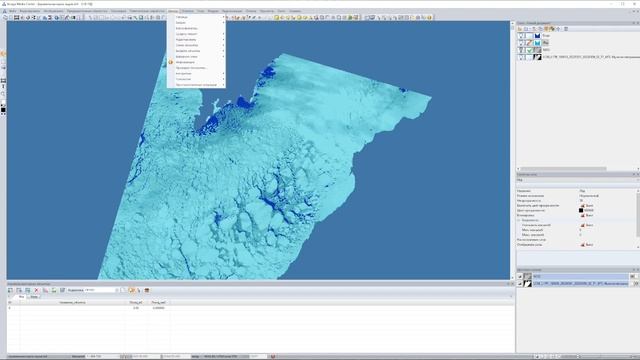Select the magnifier tool on the left toolbar
This screenshot has height=360, width=640.
pyautogui.click(x=3, y=94)
